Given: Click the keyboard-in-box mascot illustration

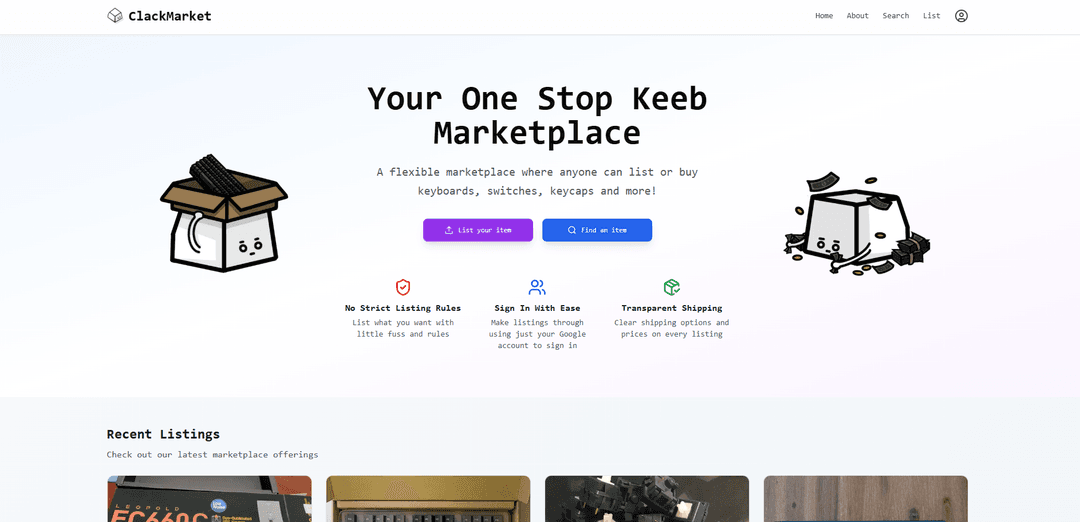Looking at the screenshot, I should point(224,213).
